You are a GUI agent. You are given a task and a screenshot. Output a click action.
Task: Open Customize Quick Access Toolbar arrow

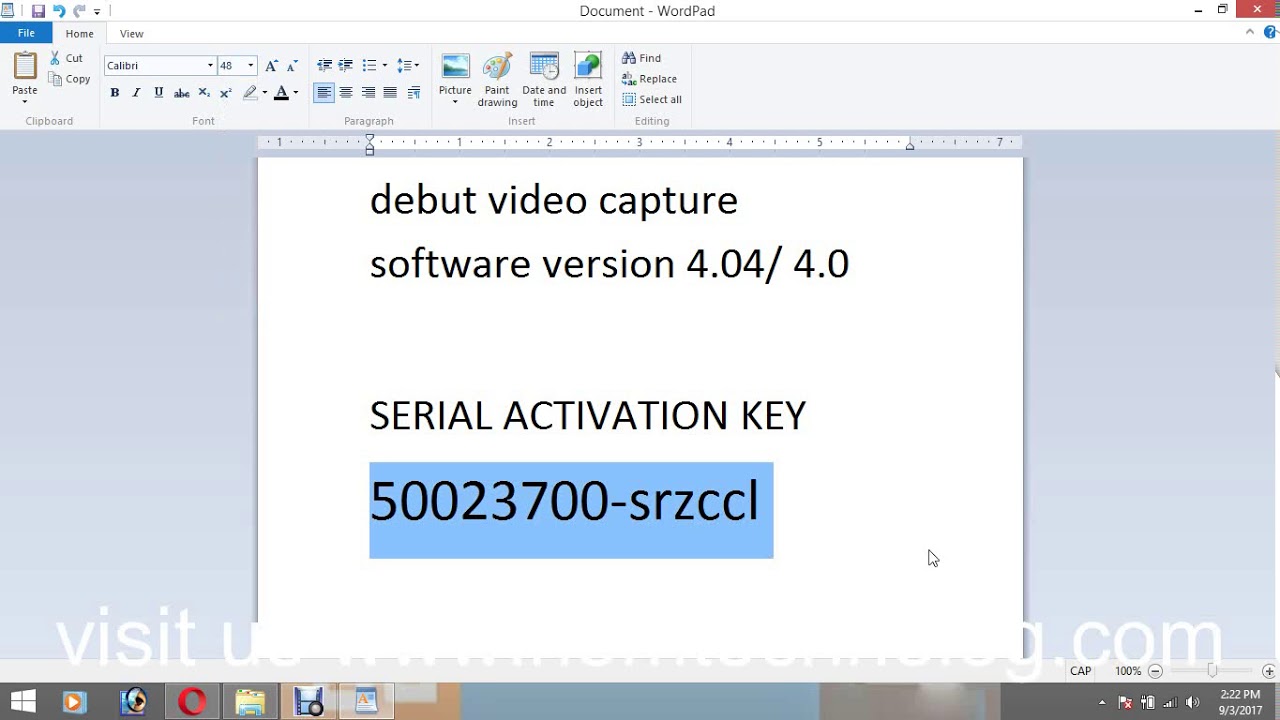[97, 12]
